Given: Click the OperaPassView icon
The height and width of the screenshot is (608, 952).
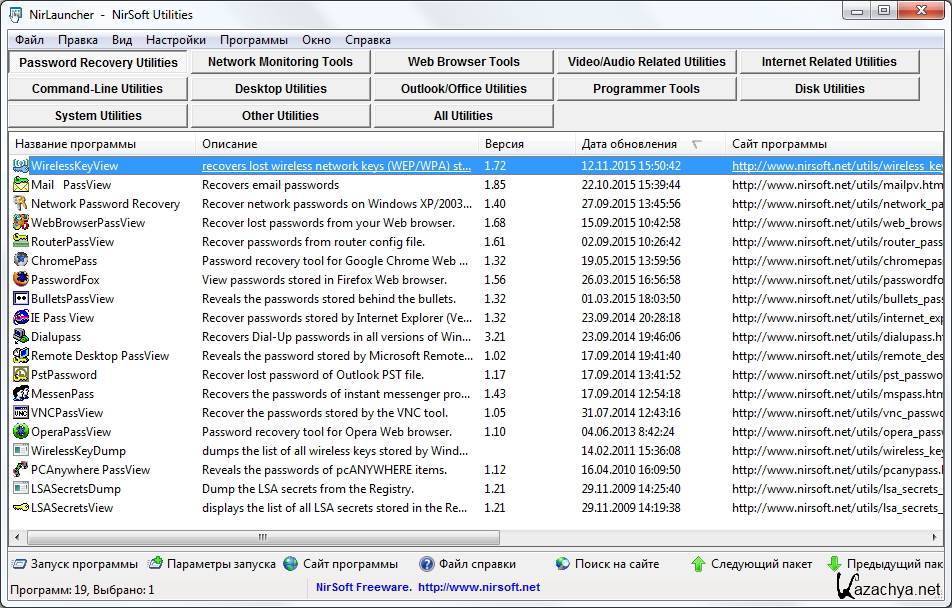Looking at the screenshot, I should coord(21,432).
